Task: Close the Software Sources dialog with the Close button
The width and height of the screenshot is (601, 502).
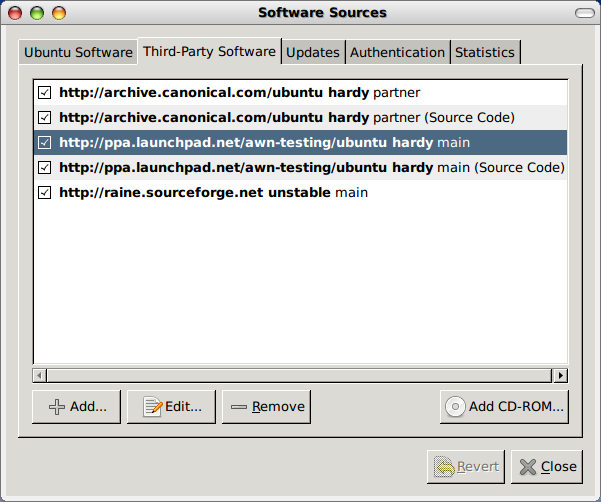Action: tap(547, 467)
